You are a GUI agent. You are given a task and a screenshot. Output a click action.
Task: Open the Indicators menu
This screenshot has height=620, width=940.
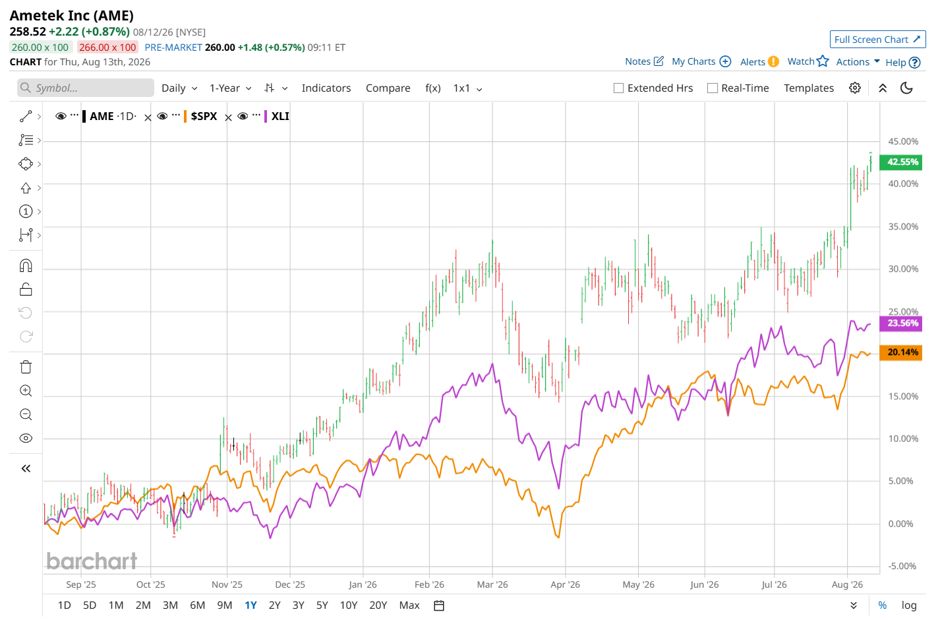(326, 88)
